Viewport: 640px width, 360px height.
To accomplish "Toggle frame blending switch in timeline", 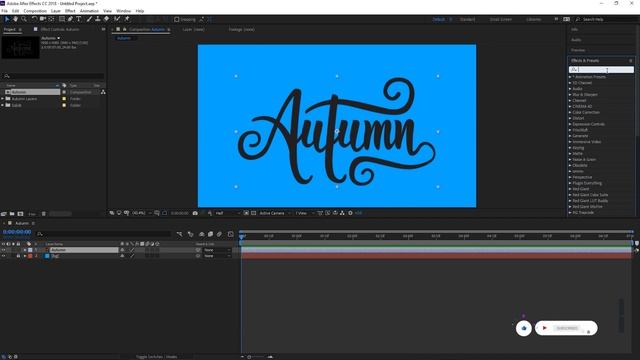I will [210, 234].
